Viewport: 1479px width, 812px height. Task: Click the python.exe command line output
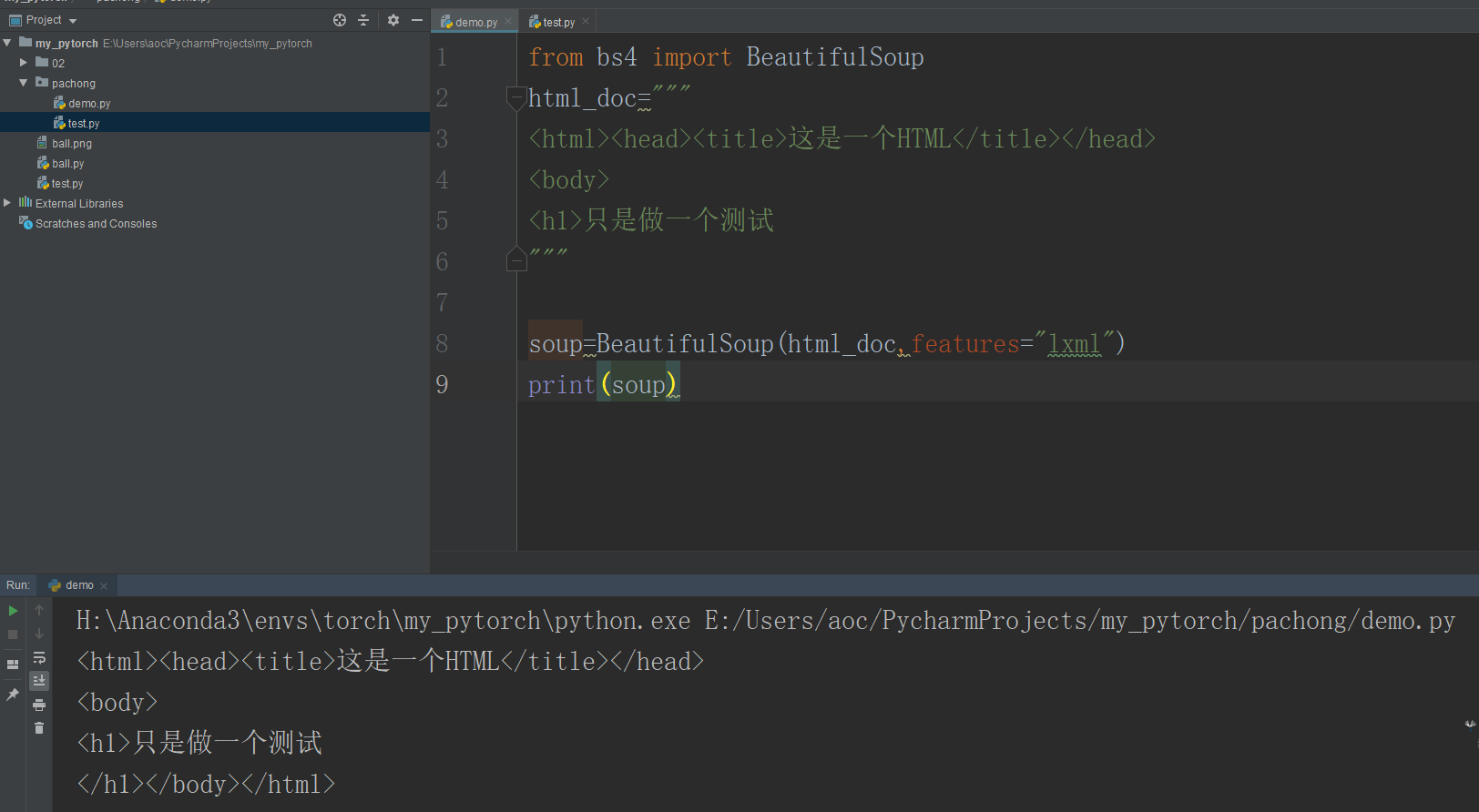[765, 621]
